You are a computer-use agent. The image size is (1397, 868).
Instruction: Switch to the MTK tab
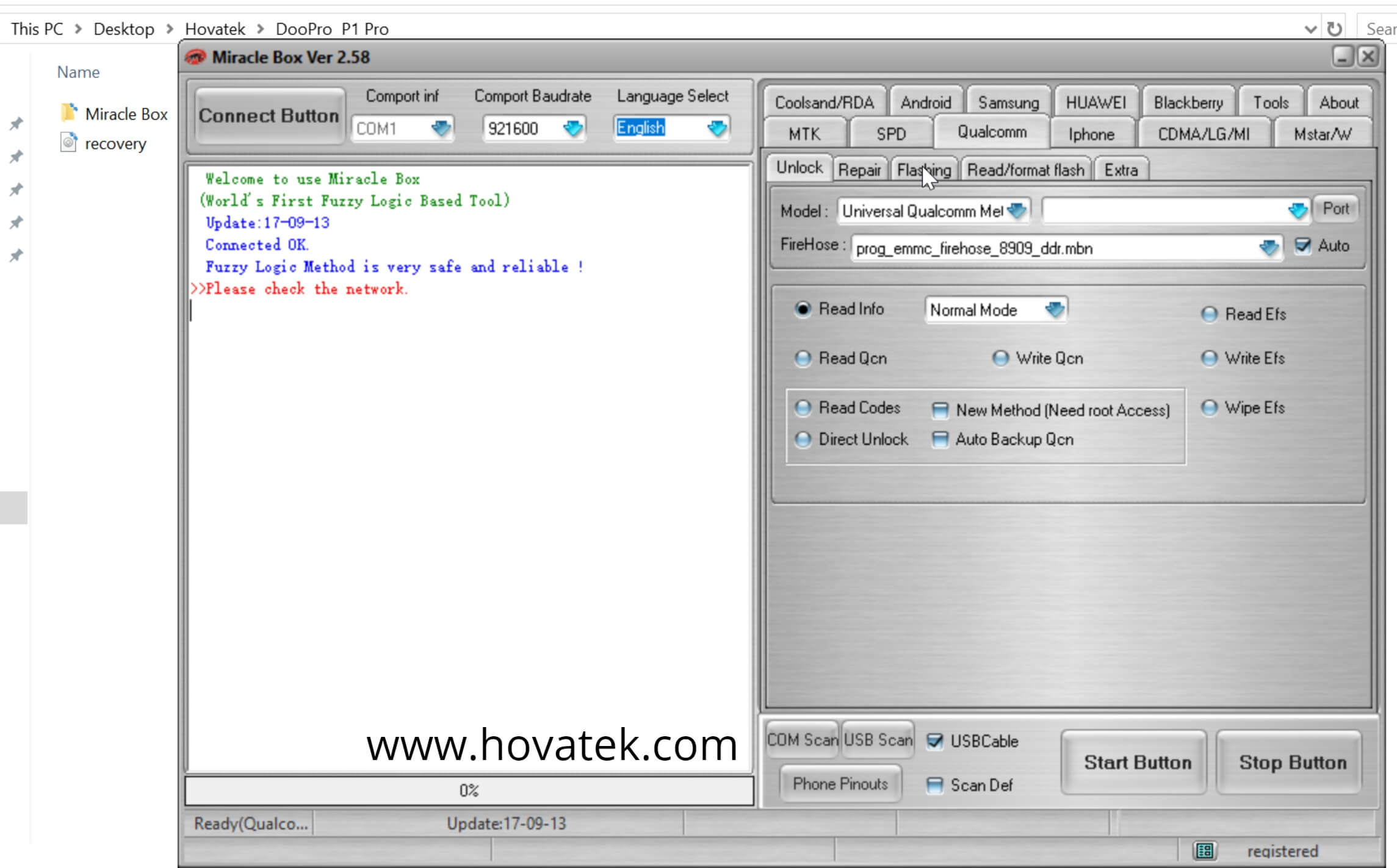[804, 134]
